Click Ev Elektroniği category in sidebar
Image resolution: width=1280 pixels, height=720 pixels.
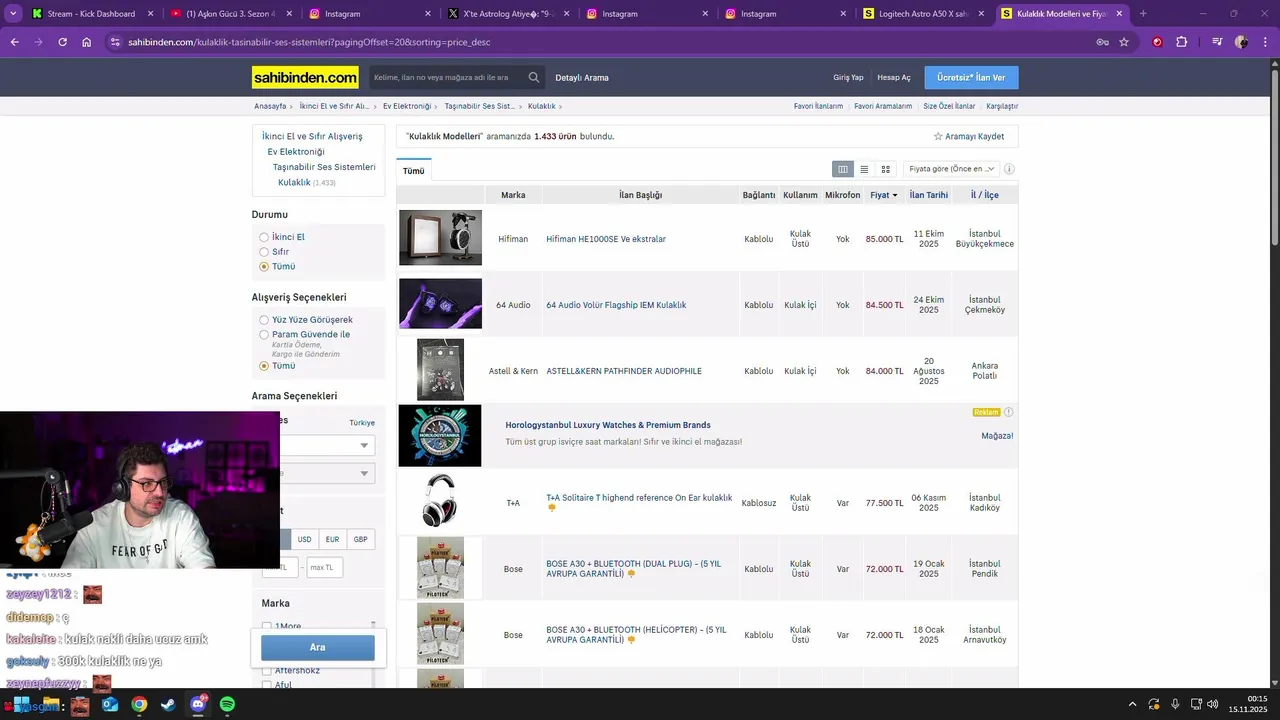click(296, 152)
